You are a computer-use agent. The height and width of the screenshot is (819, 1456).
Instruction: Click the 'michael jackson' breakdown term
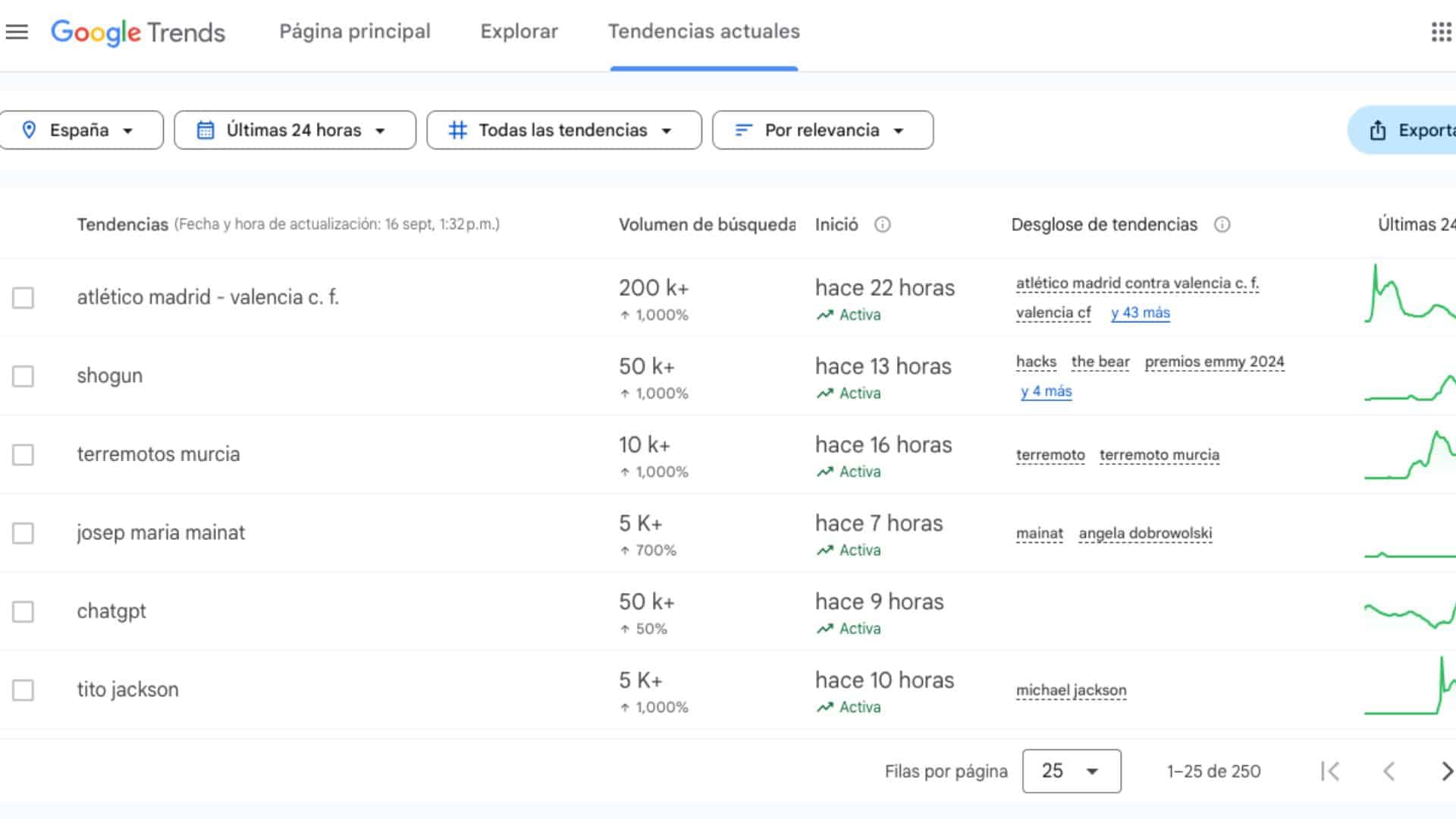1072,690
